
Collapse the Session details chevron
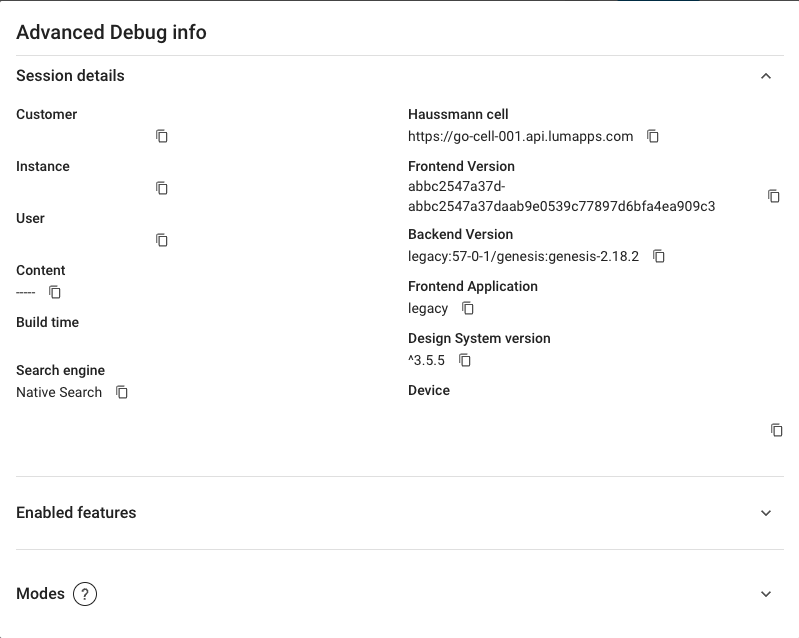click(766, 76)
